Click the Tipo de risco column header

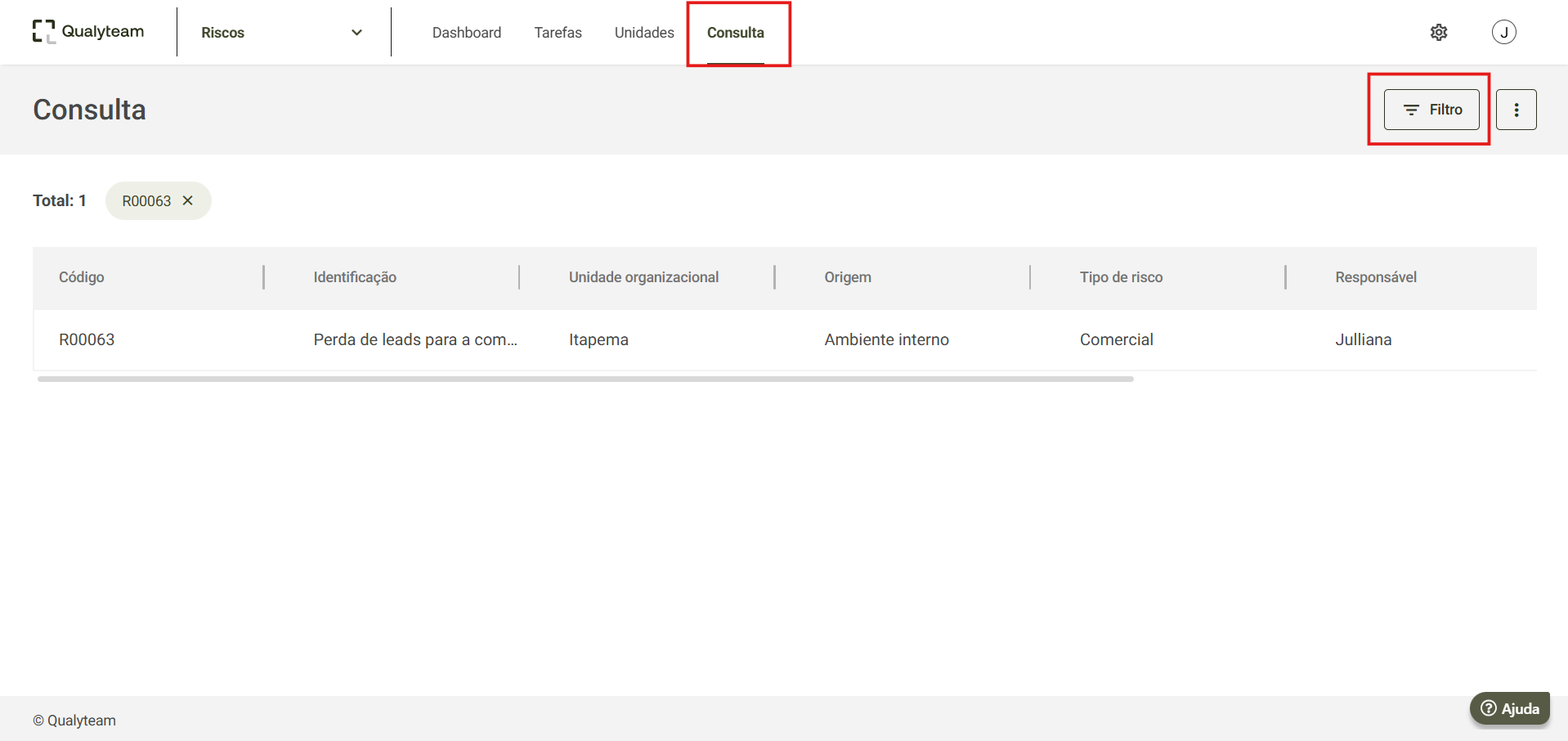[1121, 277]
